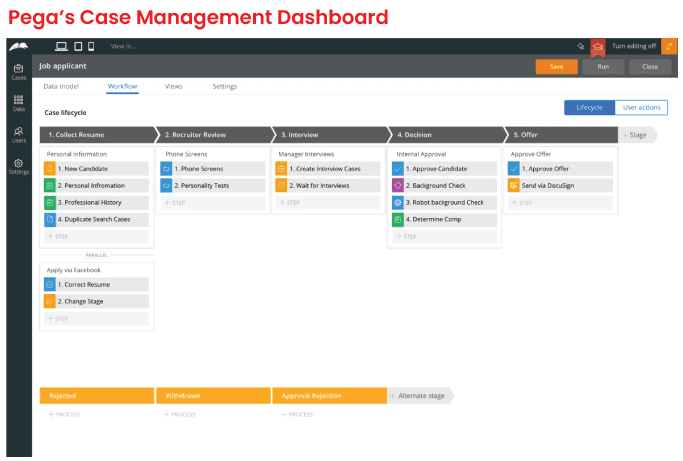Image resolution: width=683 pixels, height=461 pixels.
Task: Open the Data sidebar icon
Action: coord(18,102)
